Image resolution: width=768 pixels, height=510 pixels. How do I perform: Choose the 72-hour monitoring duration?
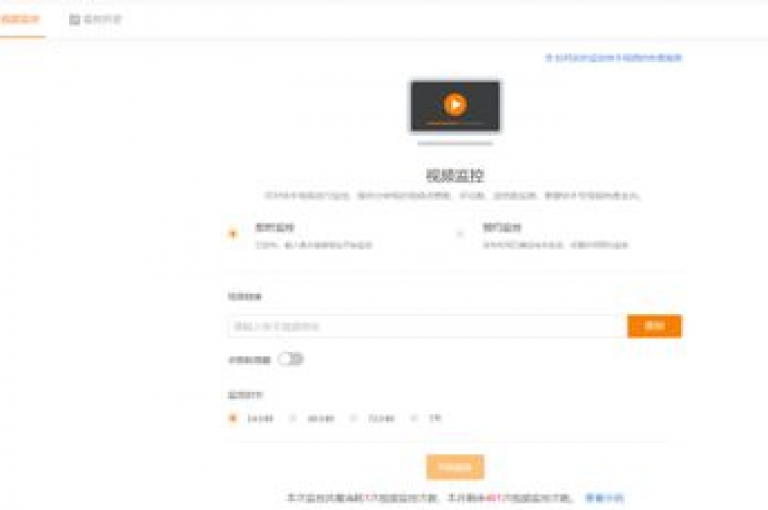[353, 418]
